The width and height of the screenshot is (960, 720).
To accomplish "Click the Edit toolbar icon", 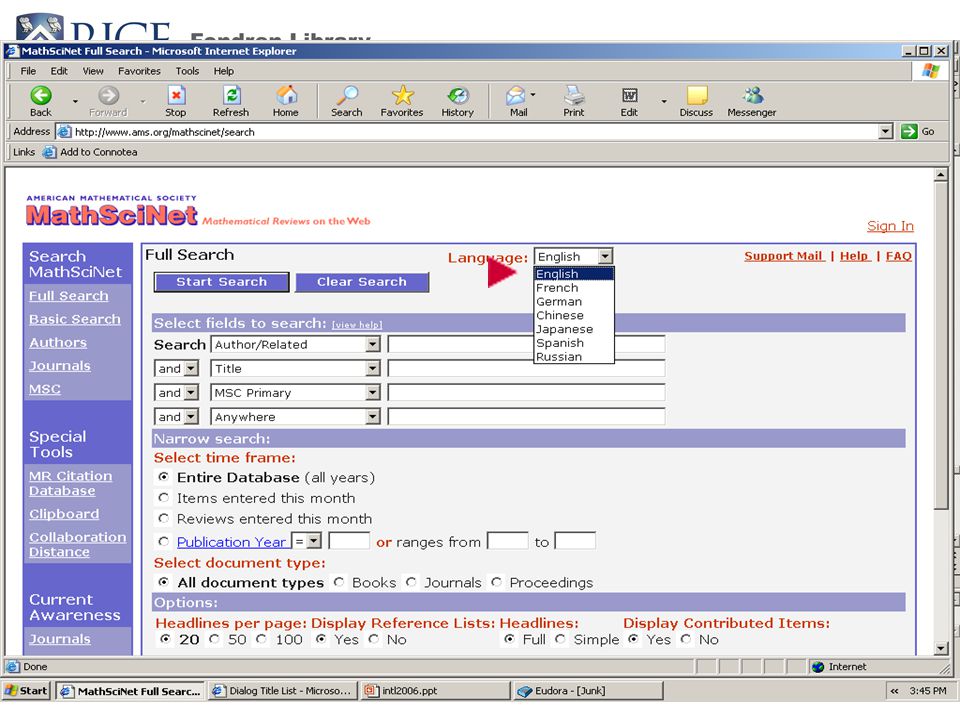I will pyautogui.click(x=629, y=96).
